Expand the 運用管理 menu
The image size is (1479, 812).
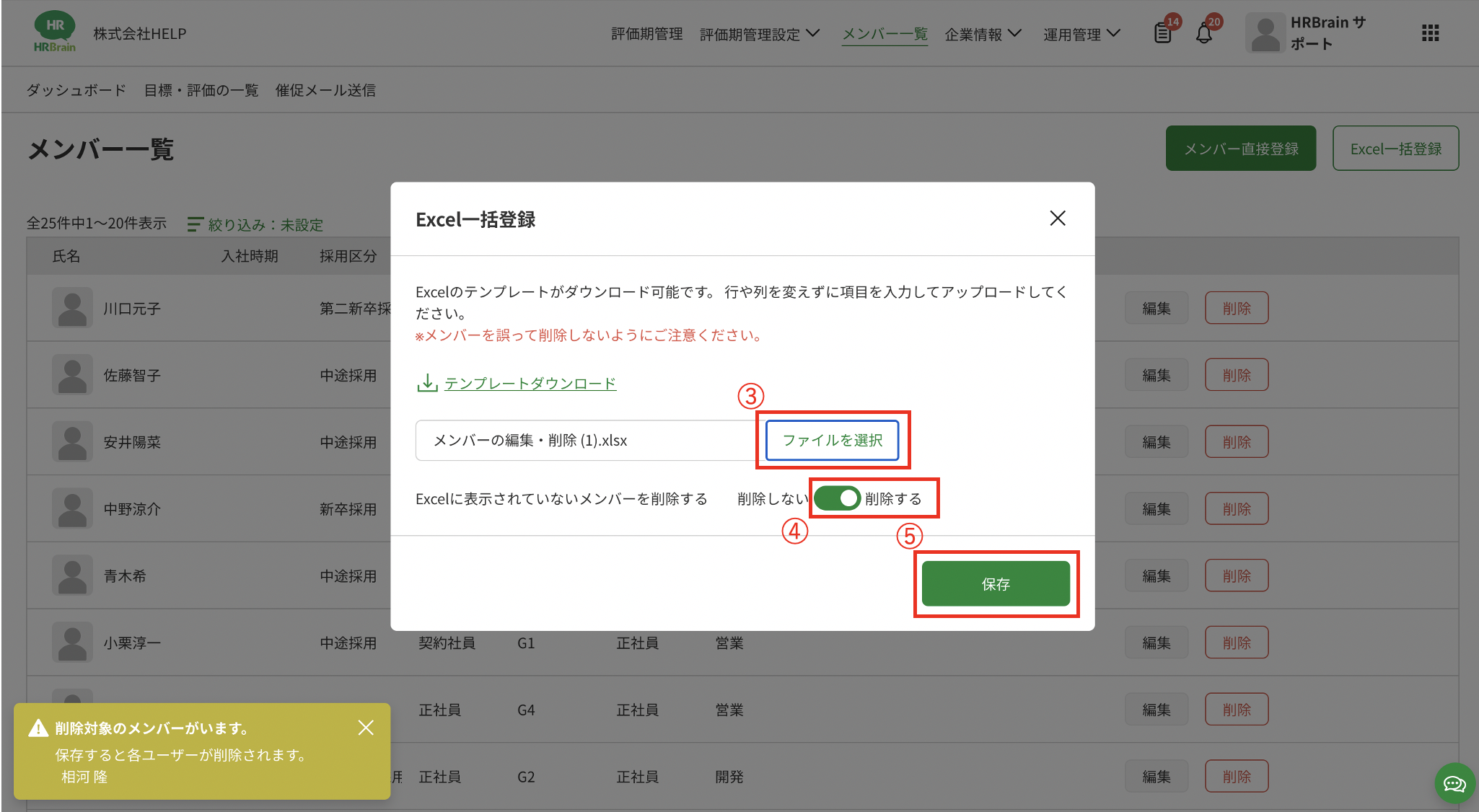click(x=1081, y=34)
